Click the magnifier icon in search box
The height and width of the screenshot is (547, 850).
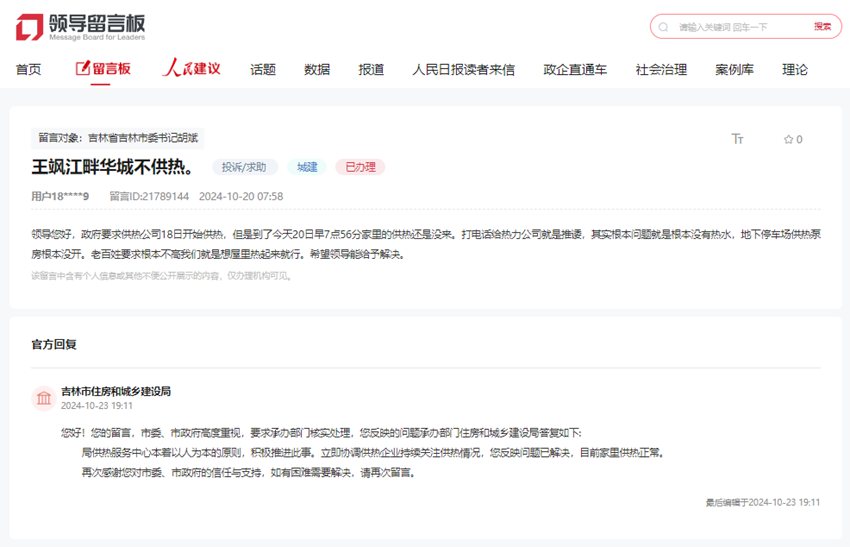[x=665, y=27]
